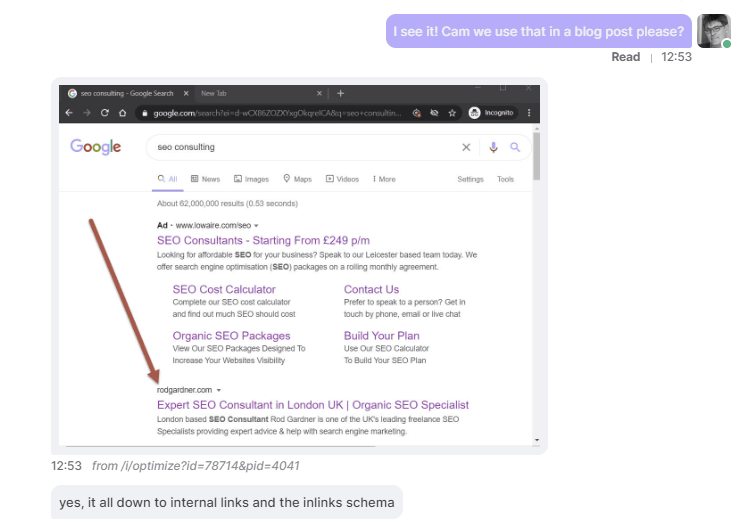Click the browser vertical scrollbar thumb
The width and height of the screenshot is (742, 519).
[x=536, y=156]
